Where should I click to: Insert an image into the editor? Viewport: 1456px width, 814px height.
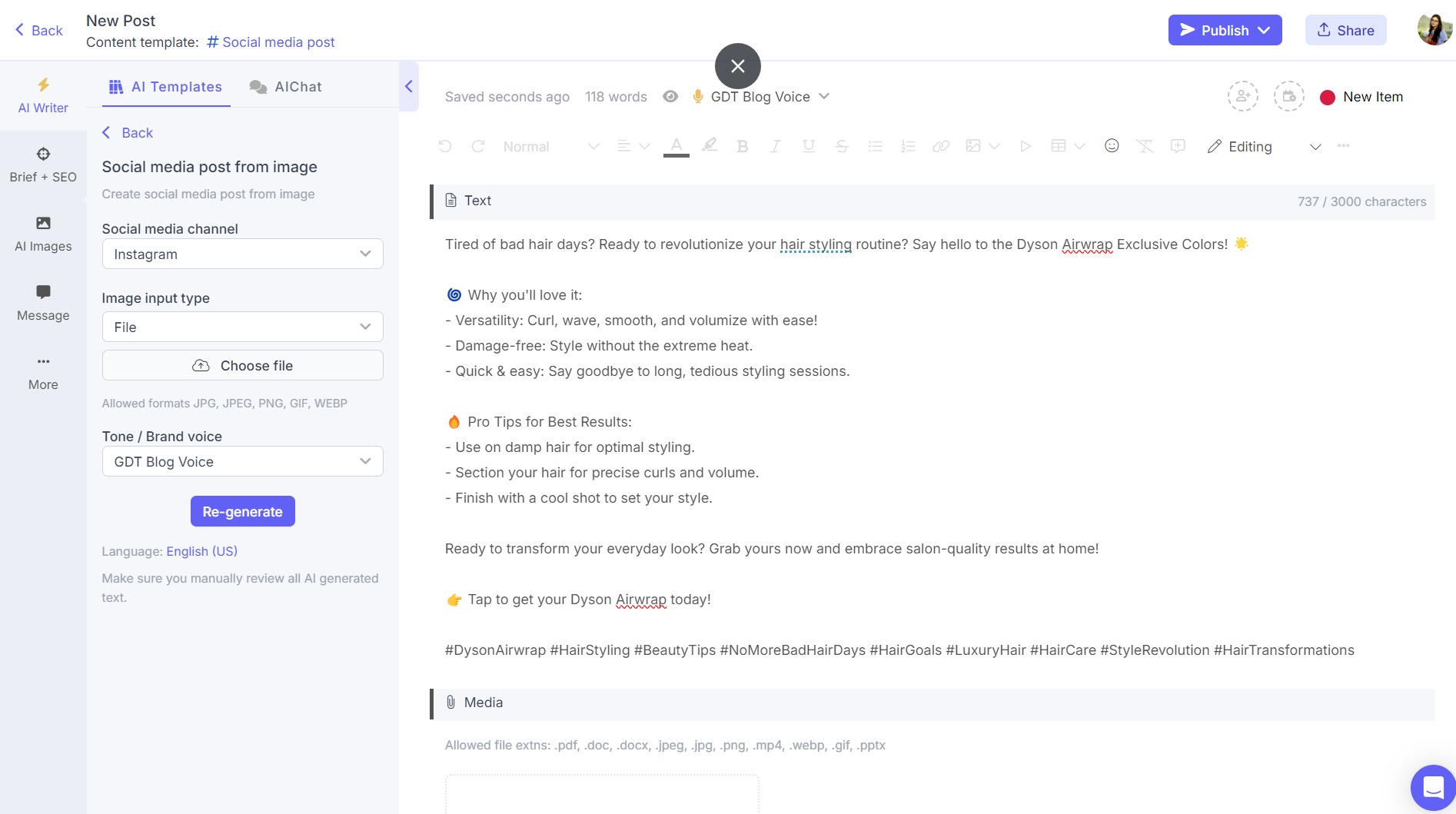pos(973,146)
